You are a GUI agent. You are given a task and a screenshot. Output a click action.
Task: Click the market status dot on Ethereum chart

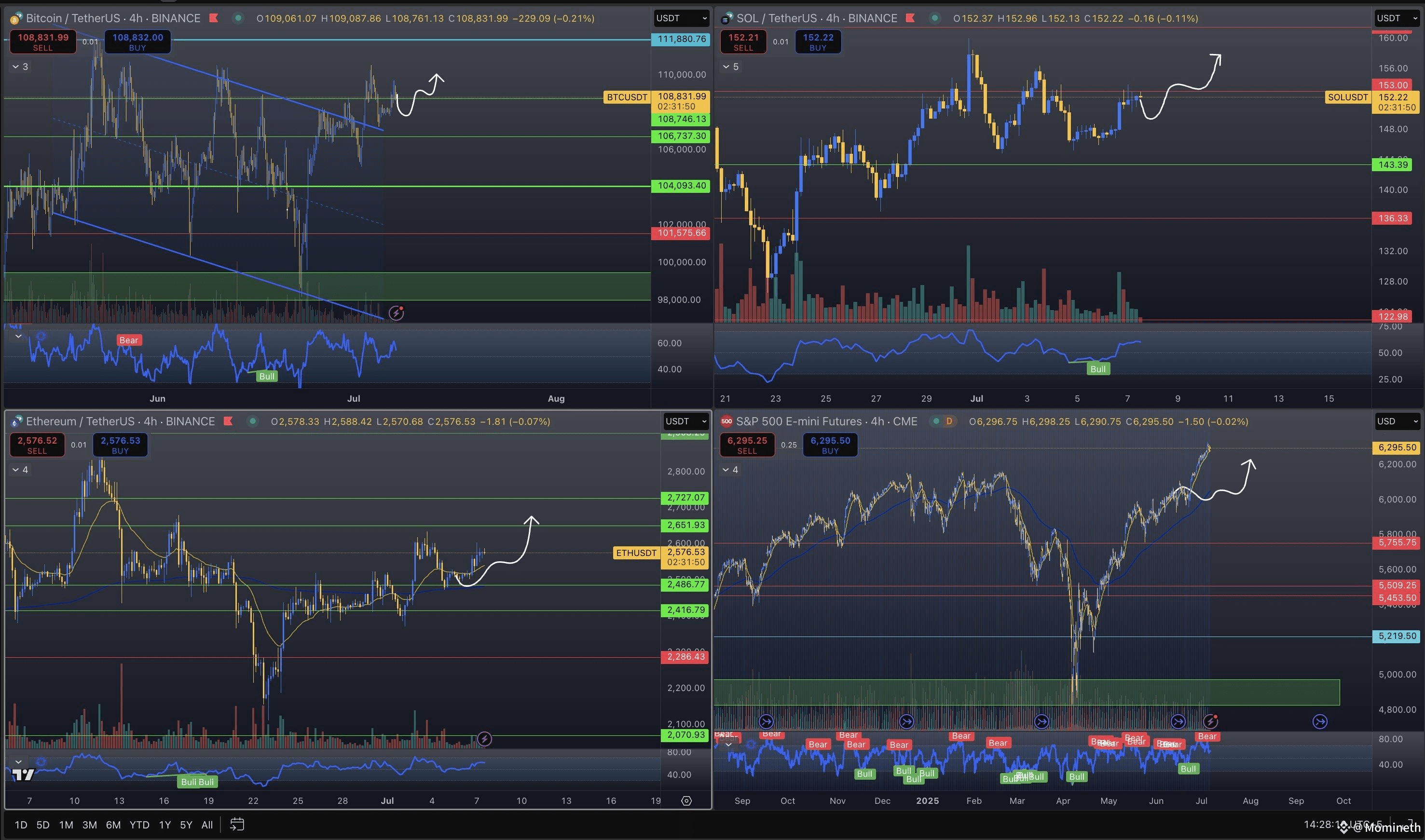[x=252, y=421]
